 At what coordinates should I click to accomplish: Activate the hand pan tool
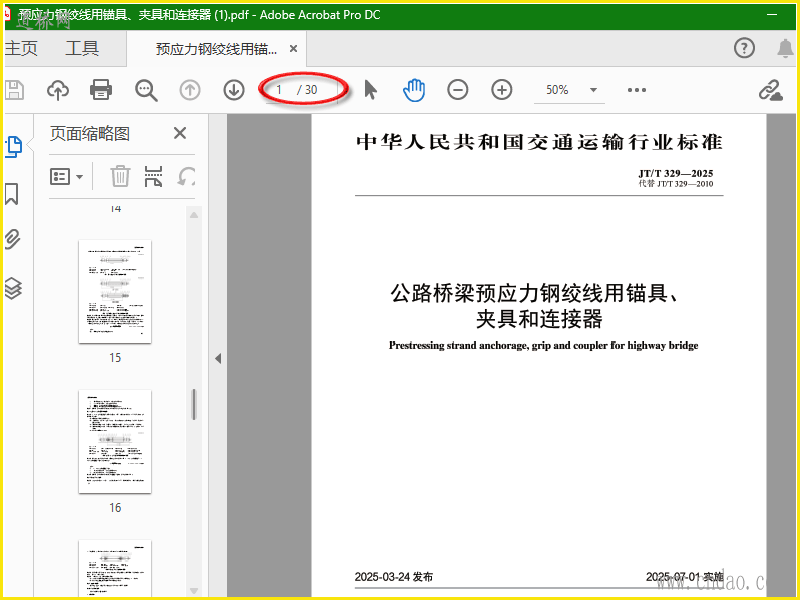pyautogui.click(x=414, y=90)
